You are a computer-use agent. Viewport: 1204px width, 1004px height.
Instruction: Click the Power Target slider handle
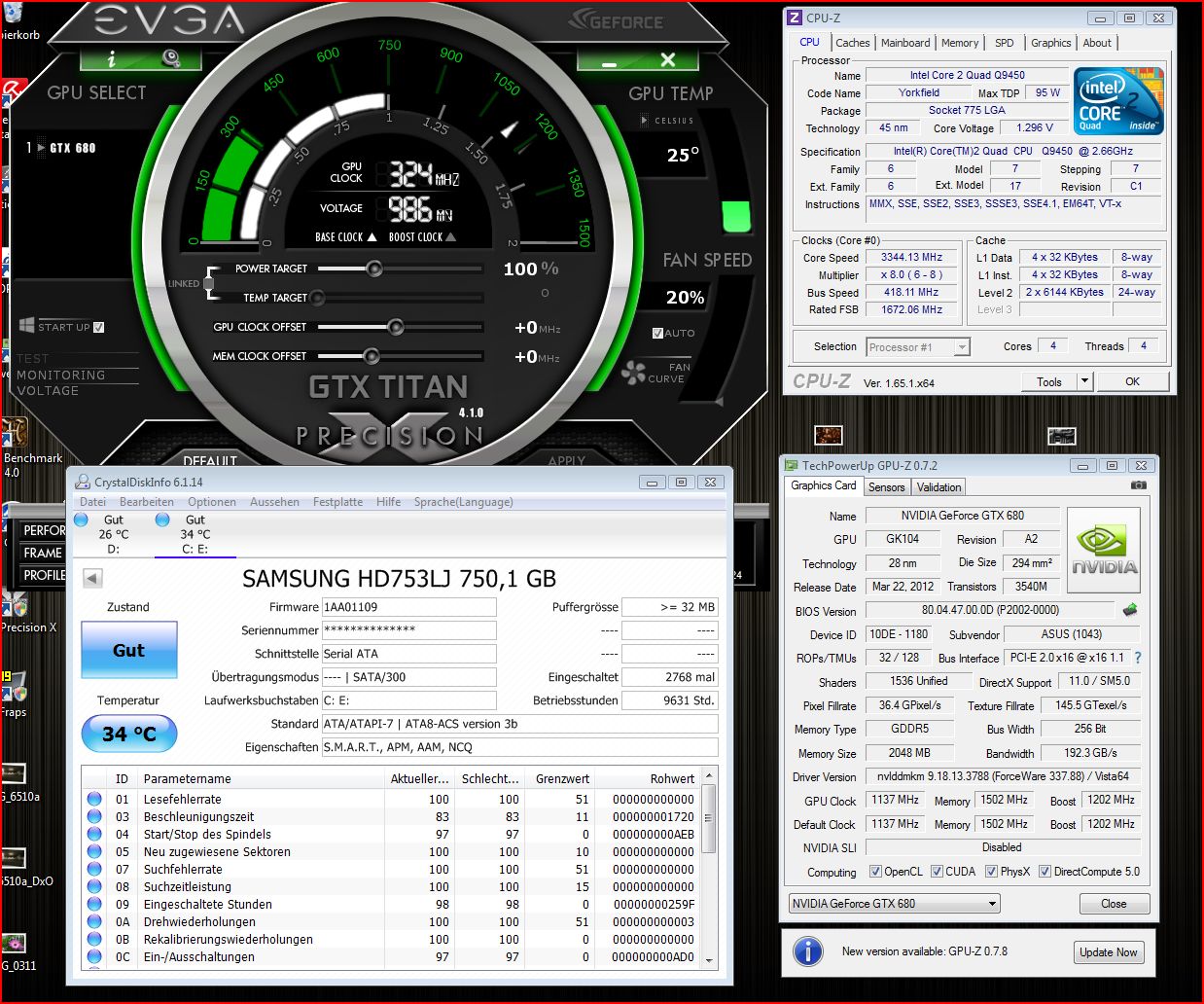tap(374, 269)
